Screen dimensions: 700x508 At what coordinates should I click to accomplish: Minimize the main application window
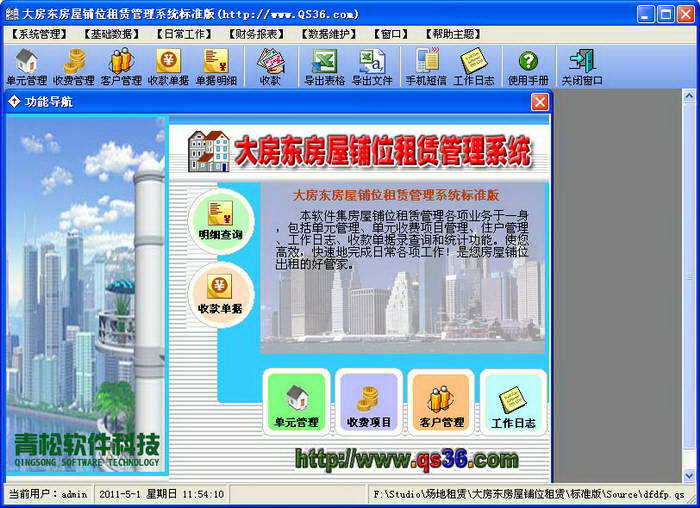coord(645,14)
